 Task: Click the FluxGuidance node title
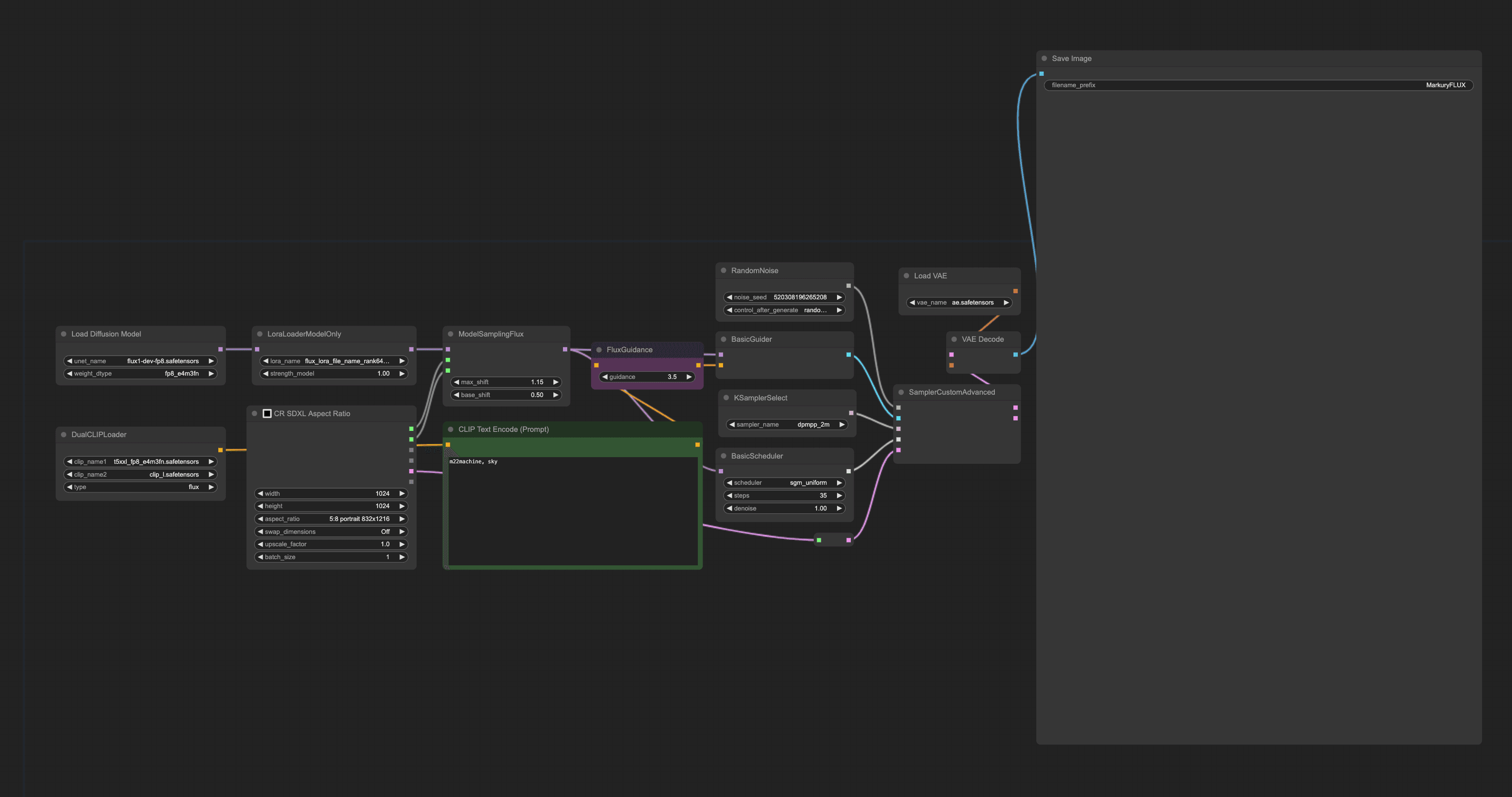click(x=629, y=350)
